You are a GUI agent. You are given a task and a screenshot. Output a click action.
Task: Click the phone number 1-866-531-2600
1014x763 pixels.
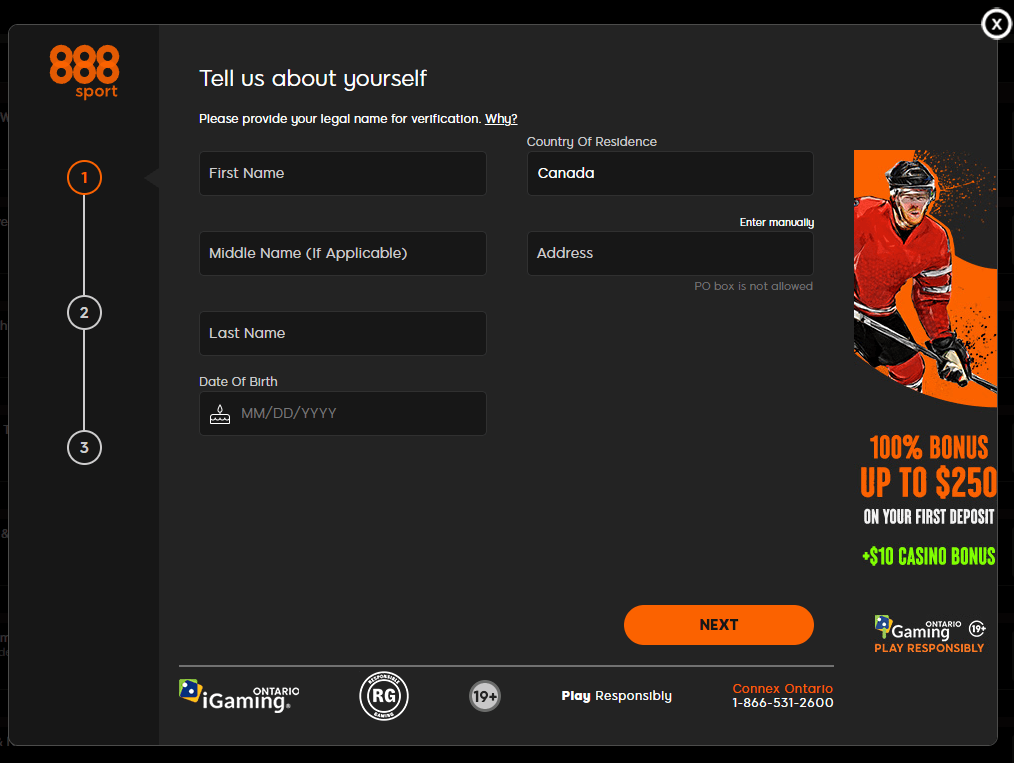click(x=782, y=703)
